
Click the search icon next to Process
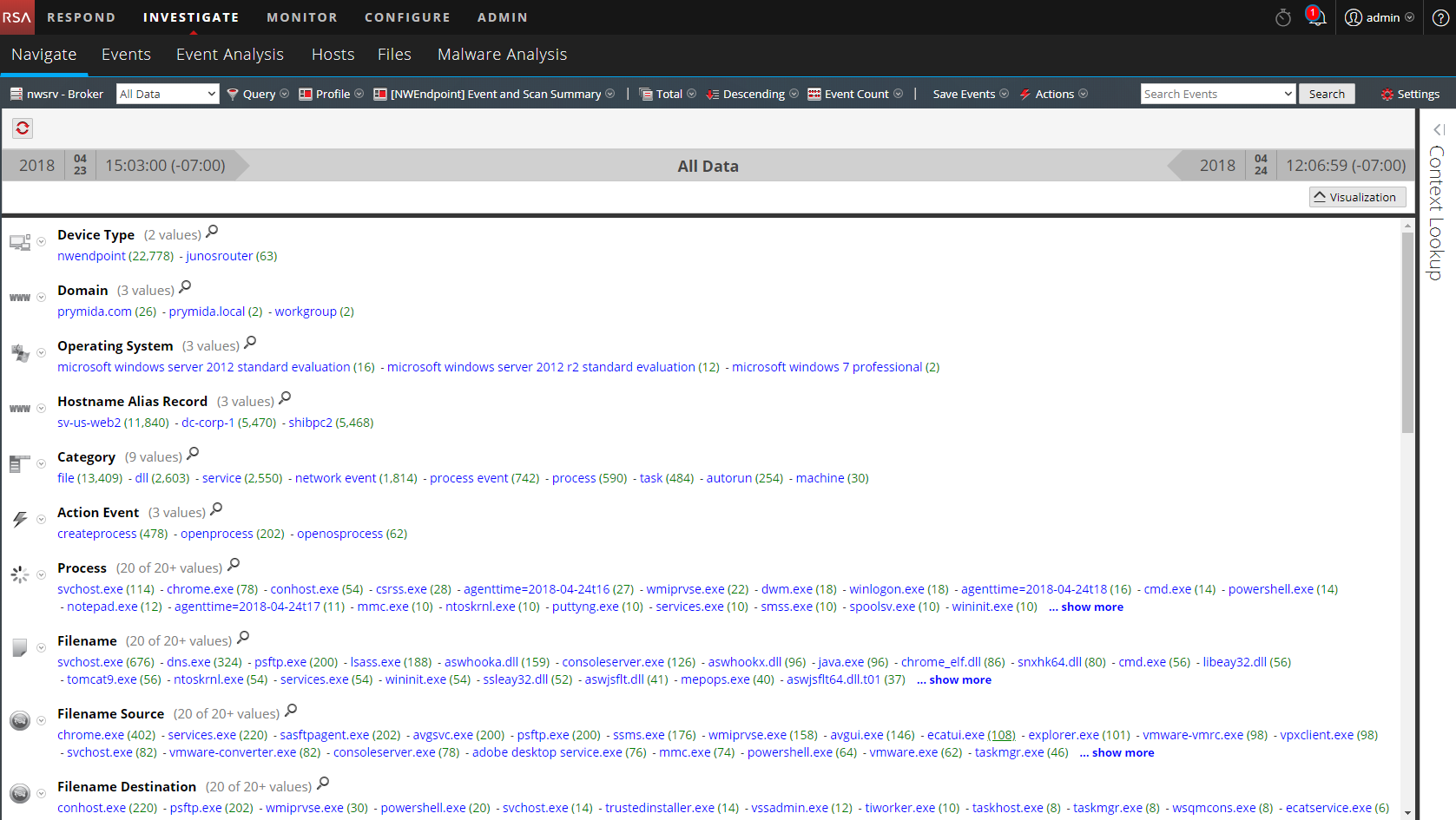pos(234,565)
